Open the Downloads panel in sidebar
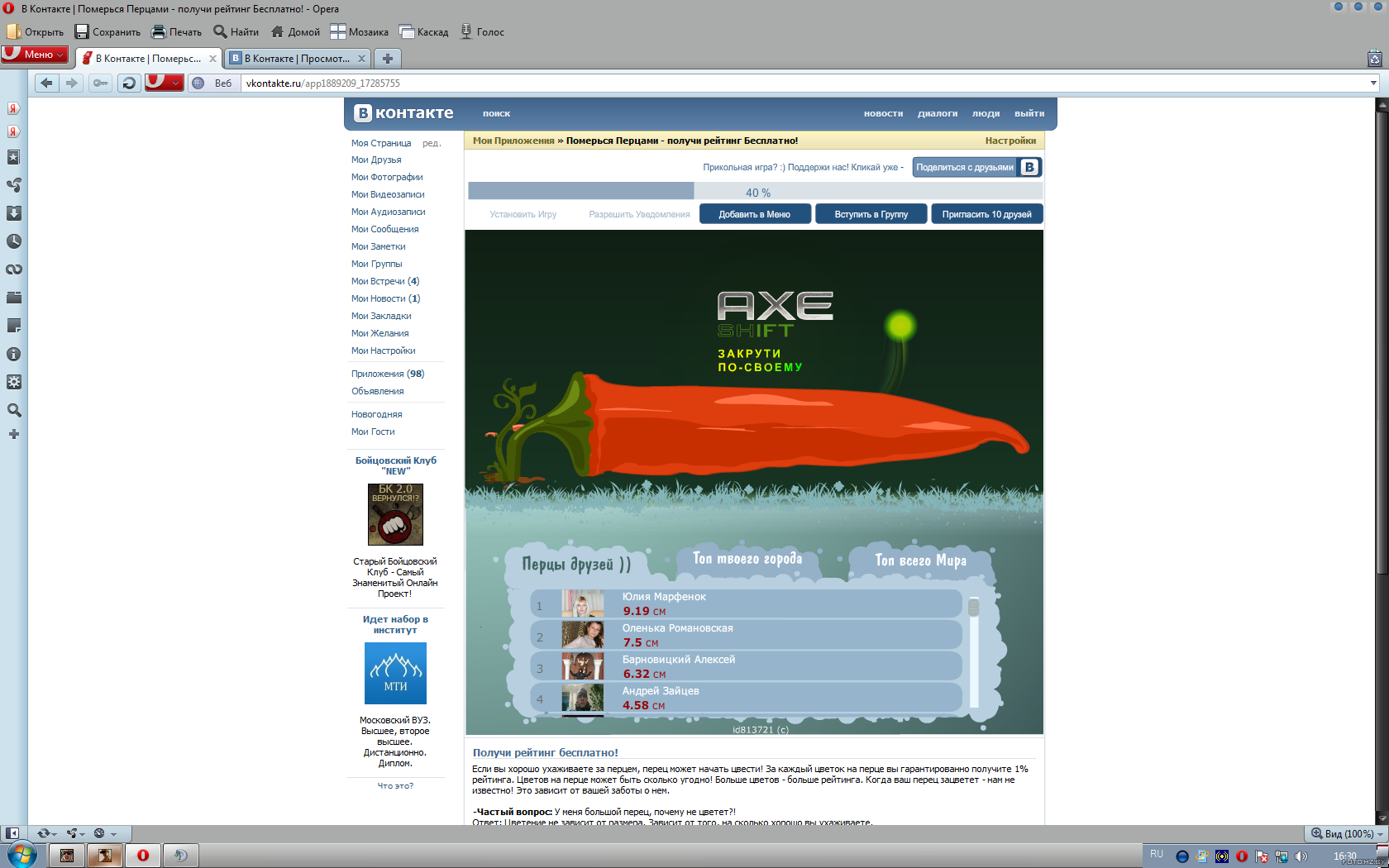 tap(13, 213)
